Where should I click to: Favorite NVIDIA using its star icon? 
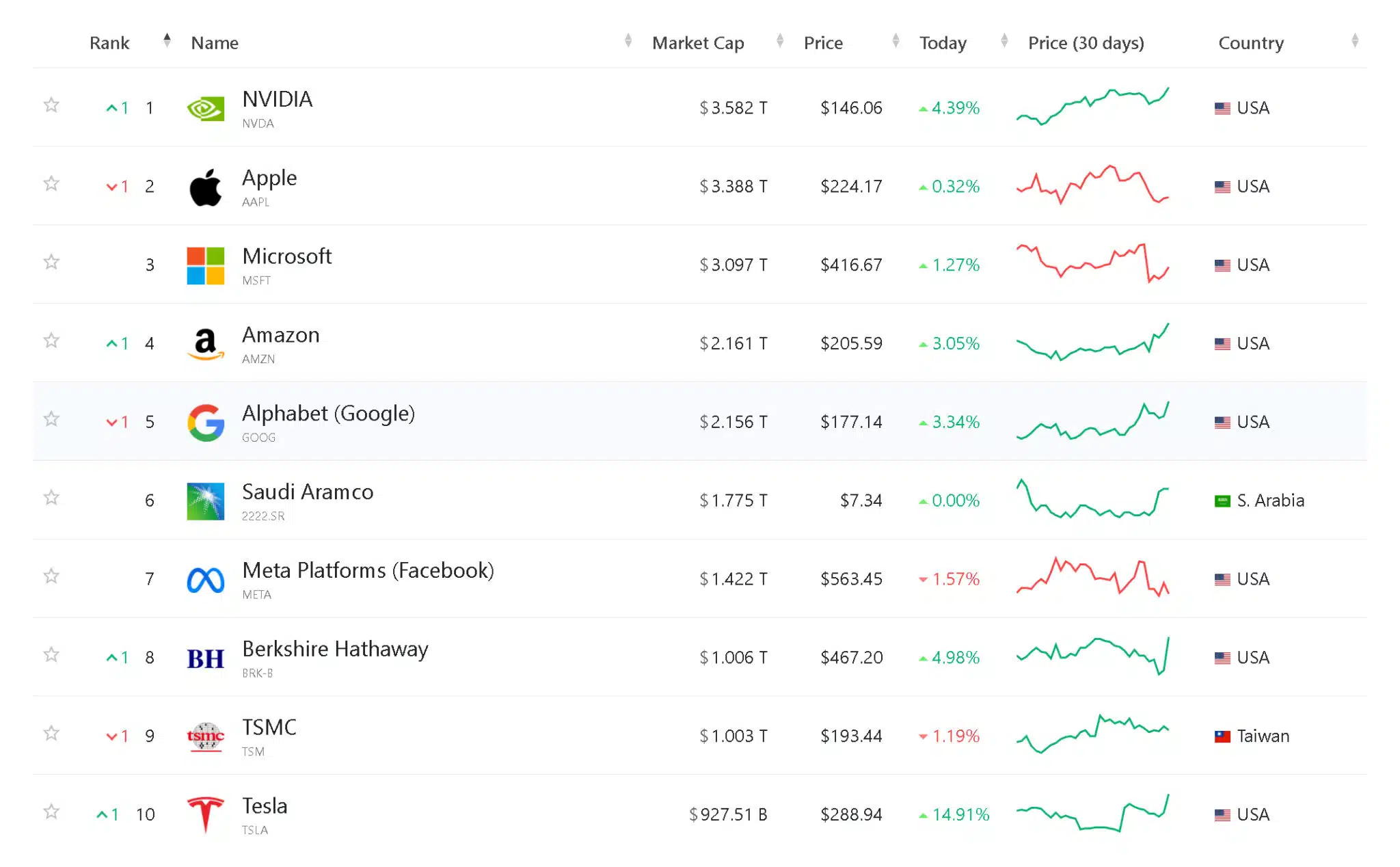tap(51, 106)
